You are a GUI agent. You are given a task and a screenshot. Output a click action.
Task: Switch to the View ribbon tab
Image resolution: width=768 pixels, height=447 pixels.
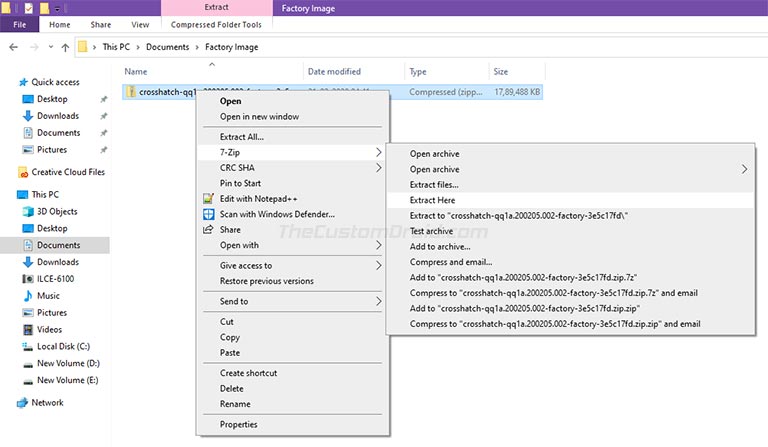tap(140, 24)
